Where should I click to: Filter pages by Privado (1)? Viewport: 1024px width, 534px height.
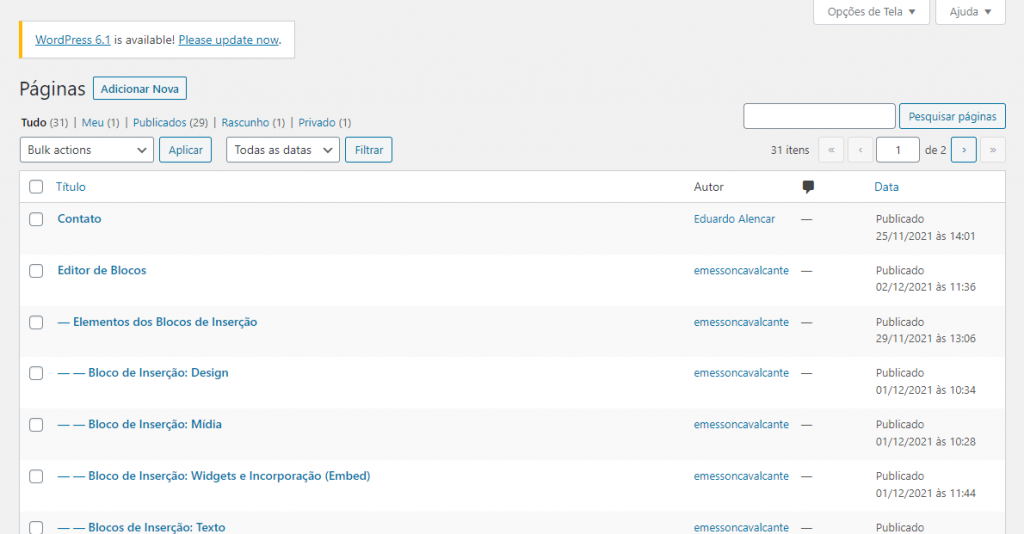325,122
